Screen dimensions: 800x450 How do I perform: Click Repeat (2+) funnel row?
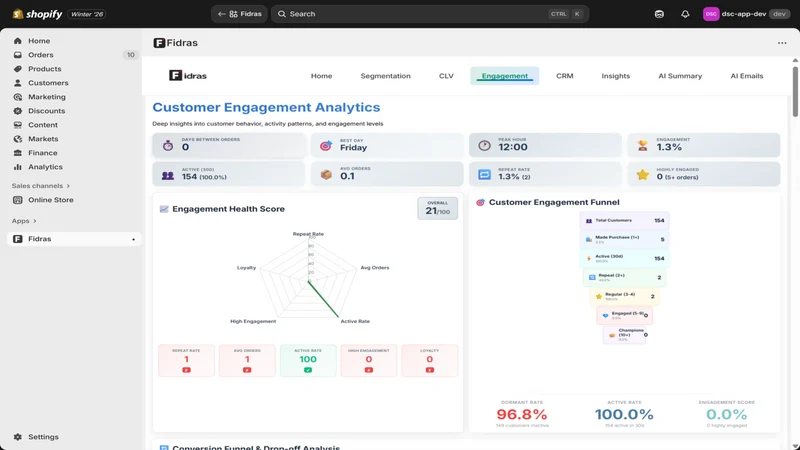coord(624,278)
